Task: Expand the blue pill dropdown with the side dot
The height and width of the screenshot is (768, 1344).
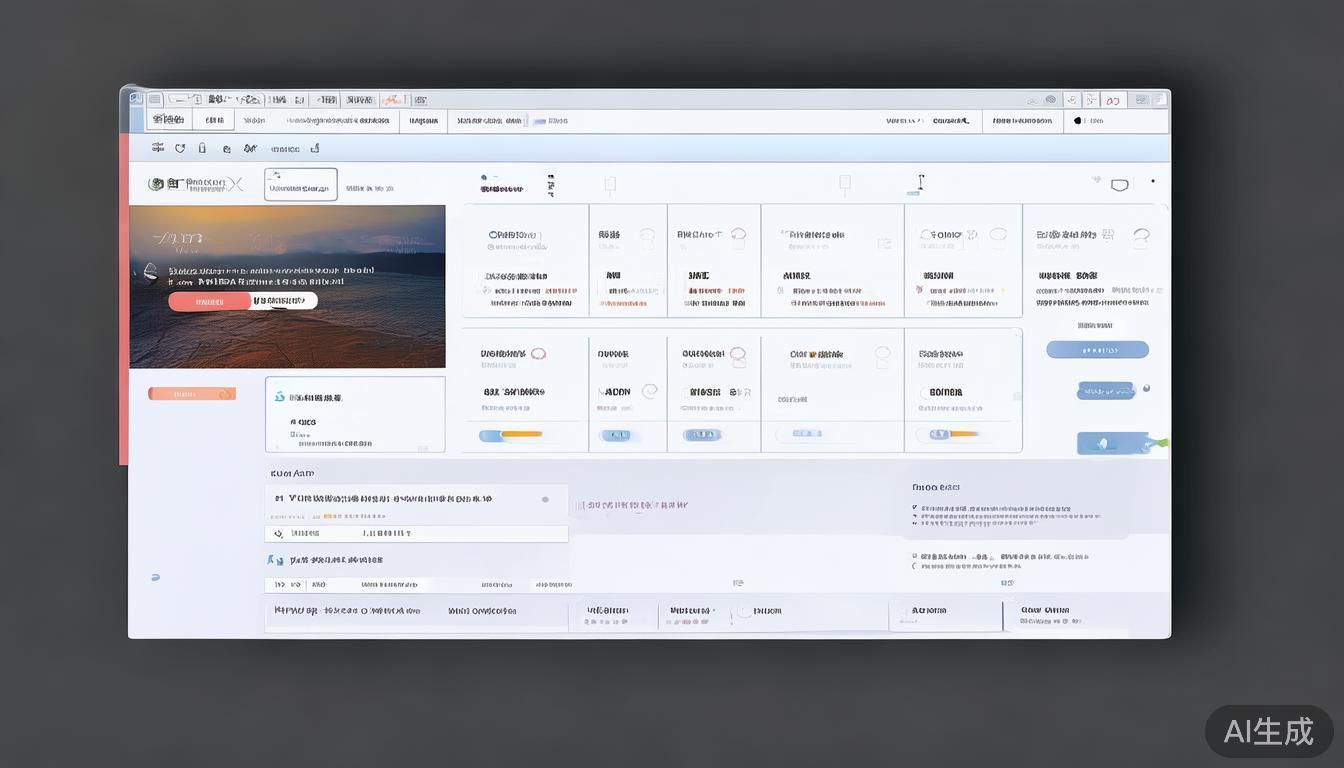Action: pyautogui.click(x=1105, y=391)
